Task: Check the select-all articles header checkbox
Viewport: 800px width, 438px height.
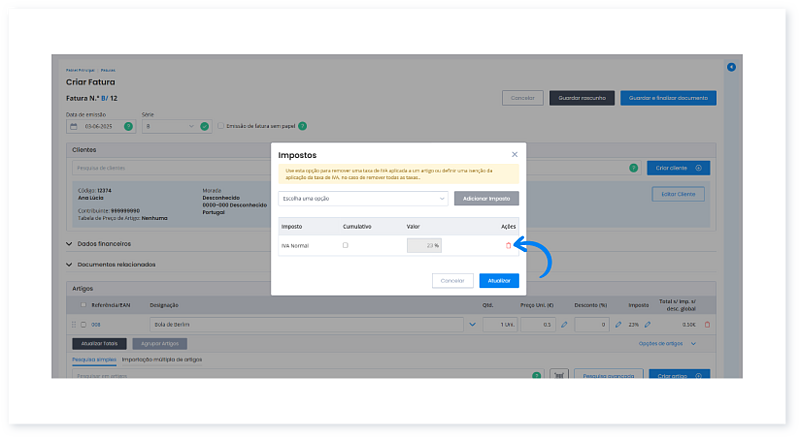Action: (x=83, y=304)
